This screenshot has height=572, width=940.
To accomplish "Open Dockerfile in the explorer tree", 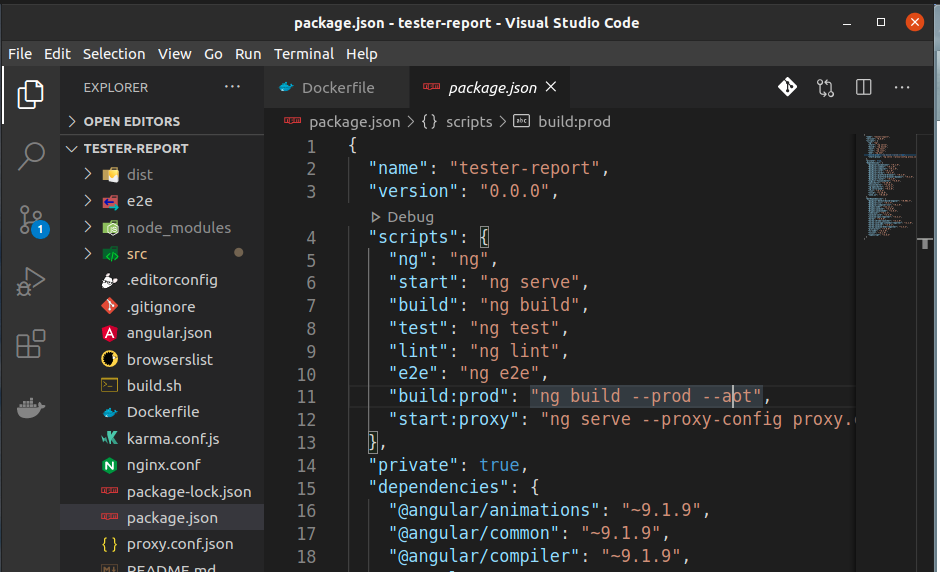I will coord(162,412).
